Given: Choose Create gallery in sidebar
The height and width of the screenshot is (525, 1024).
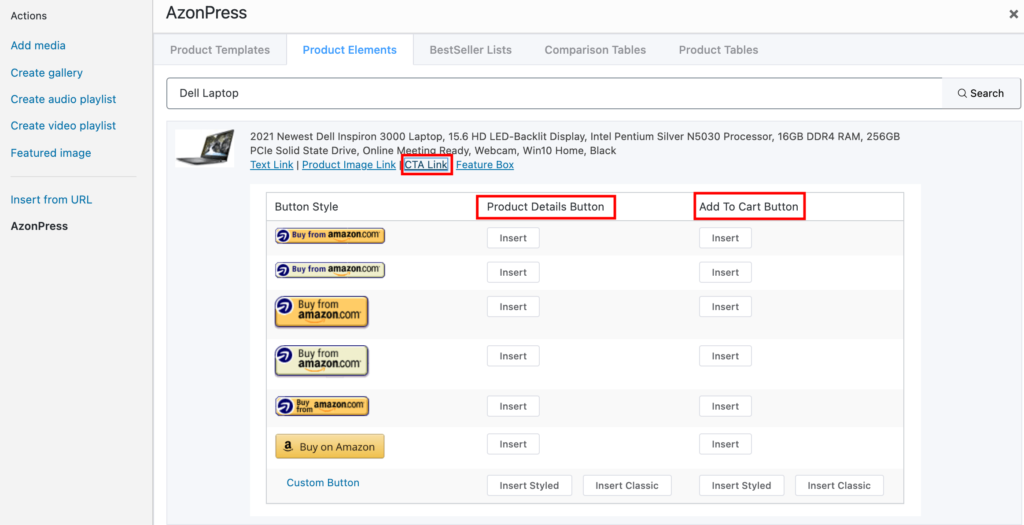Looking at the screenshot, I should point(46,72).
